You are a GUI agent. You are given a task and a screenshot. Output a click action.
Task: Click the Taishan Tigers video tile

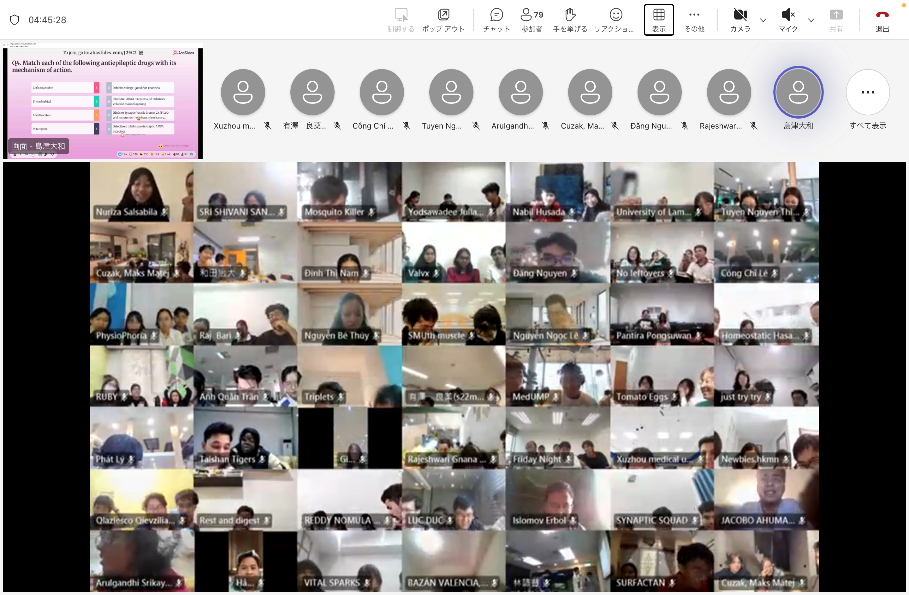coord(245,438)
